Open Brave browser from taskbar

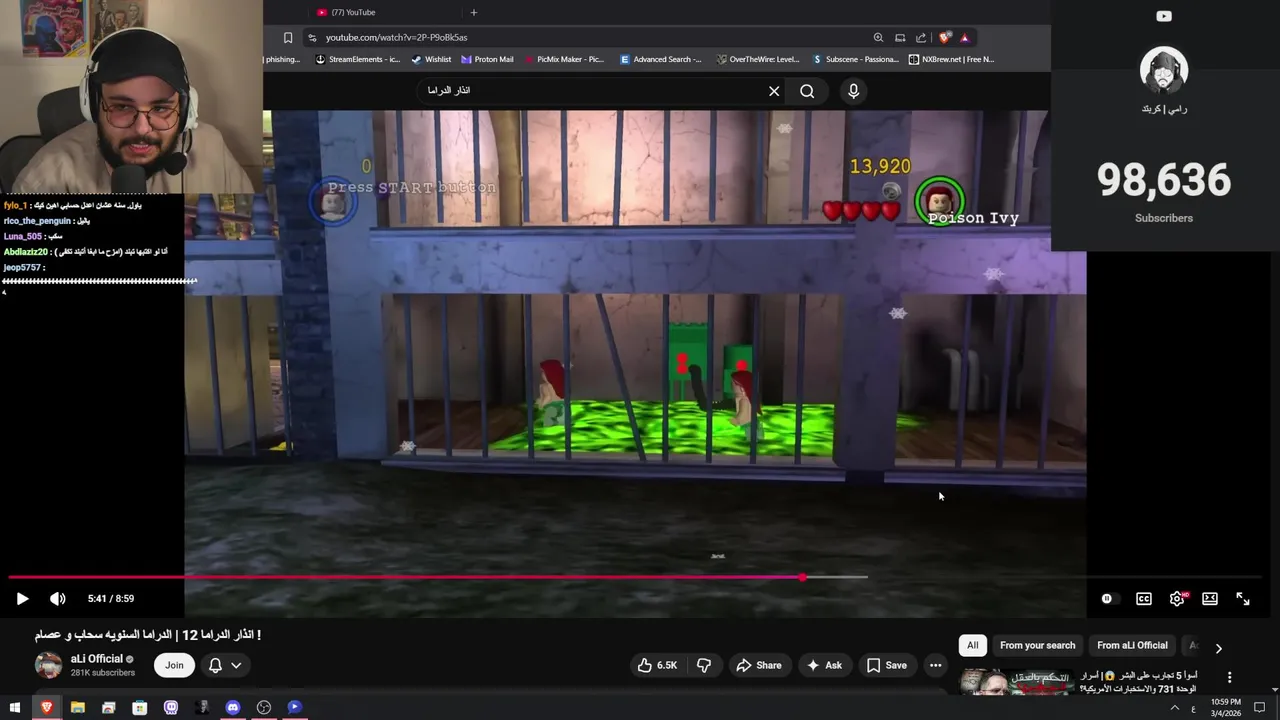[46, 708]
